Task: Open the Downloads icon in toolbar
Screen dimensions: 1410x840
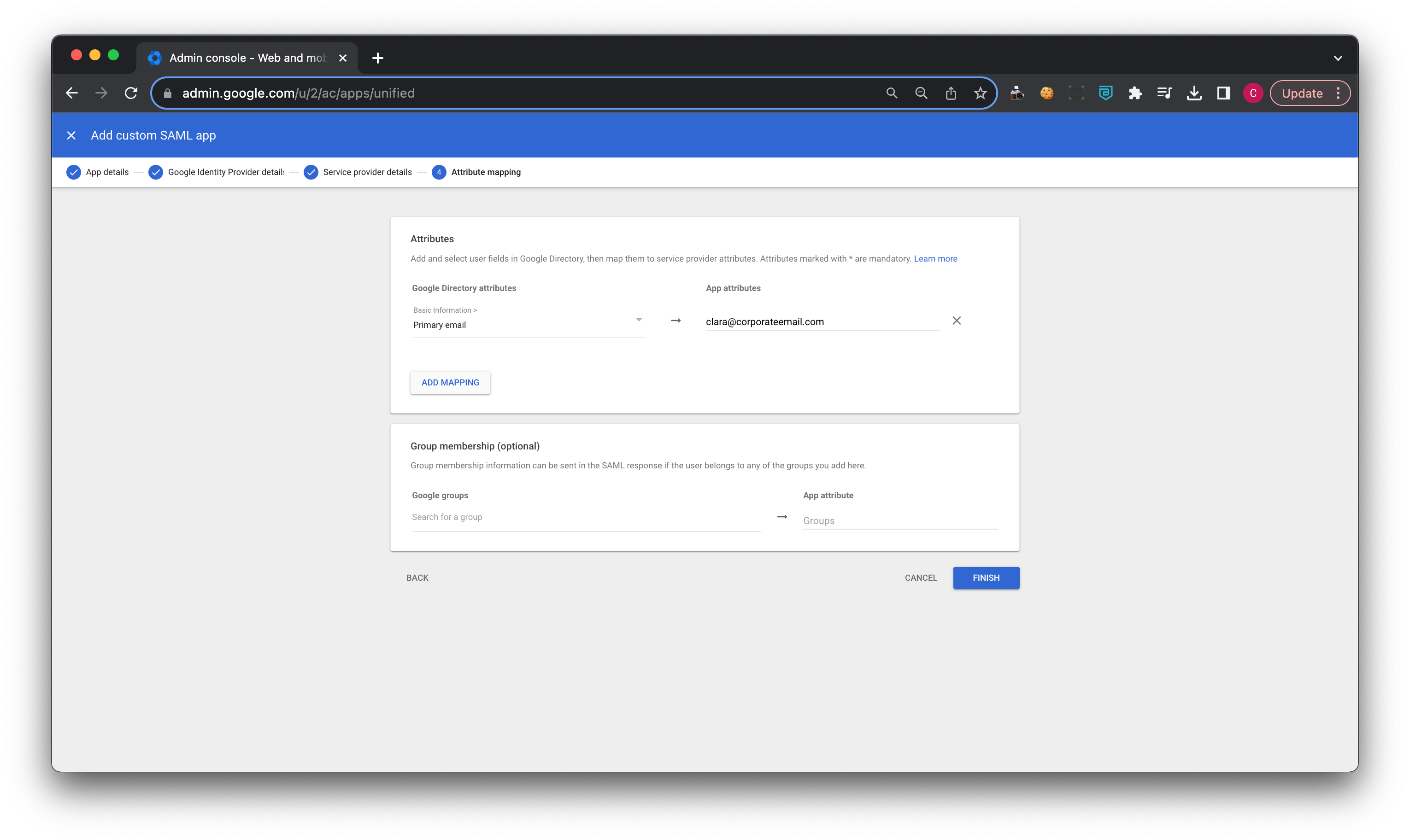Action: (1194, 93)
